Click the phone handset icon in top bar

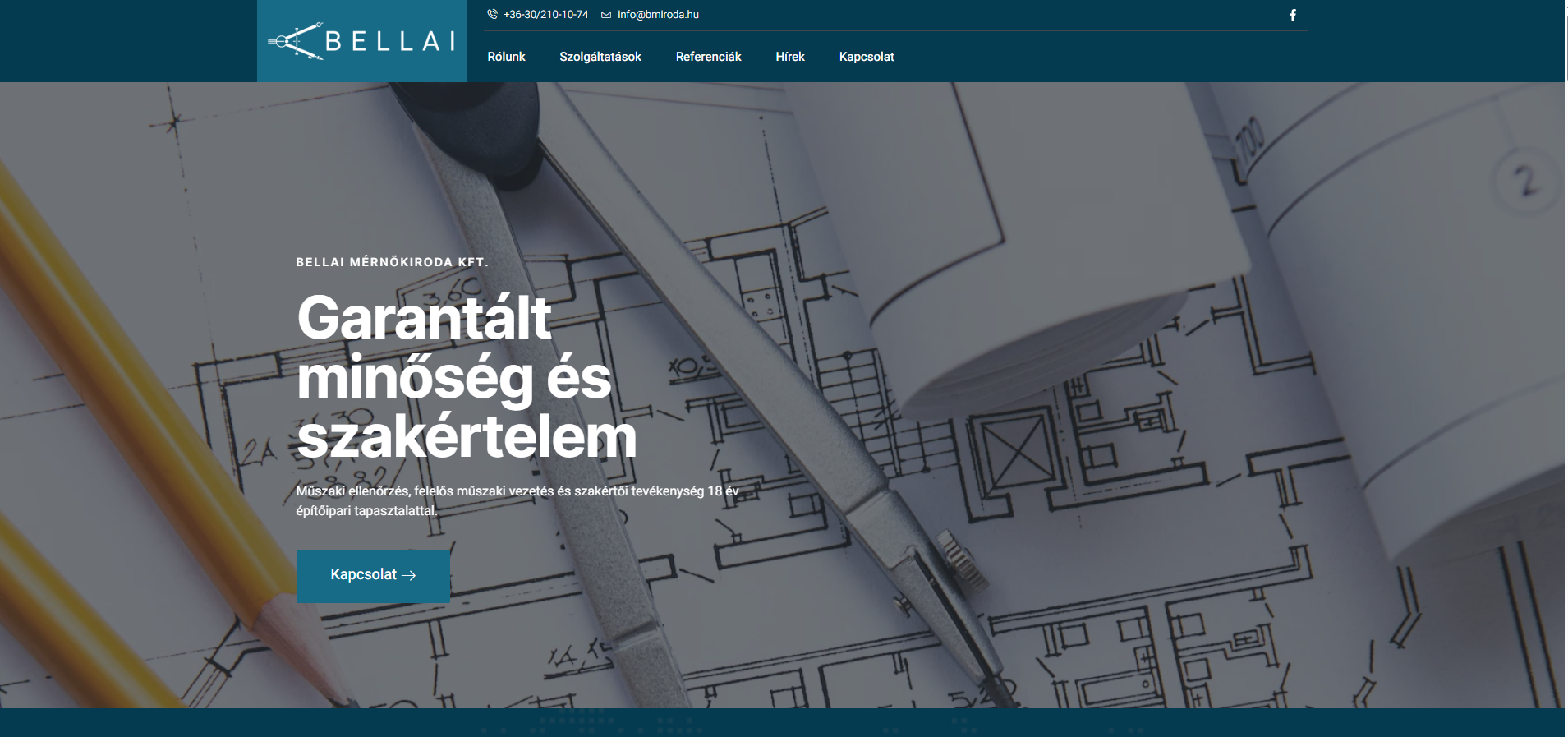492,14
